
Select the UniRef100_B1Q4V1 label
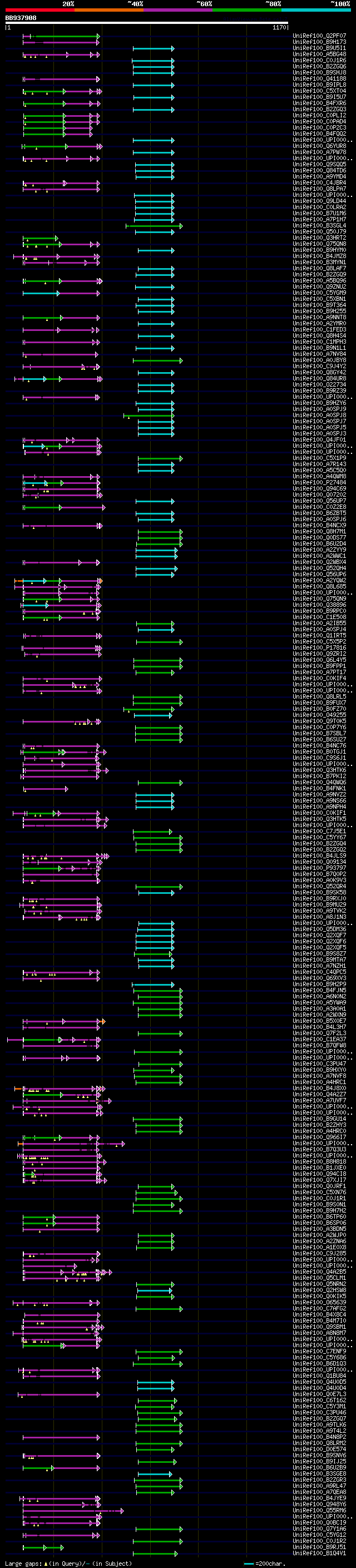click(319, 1553)
